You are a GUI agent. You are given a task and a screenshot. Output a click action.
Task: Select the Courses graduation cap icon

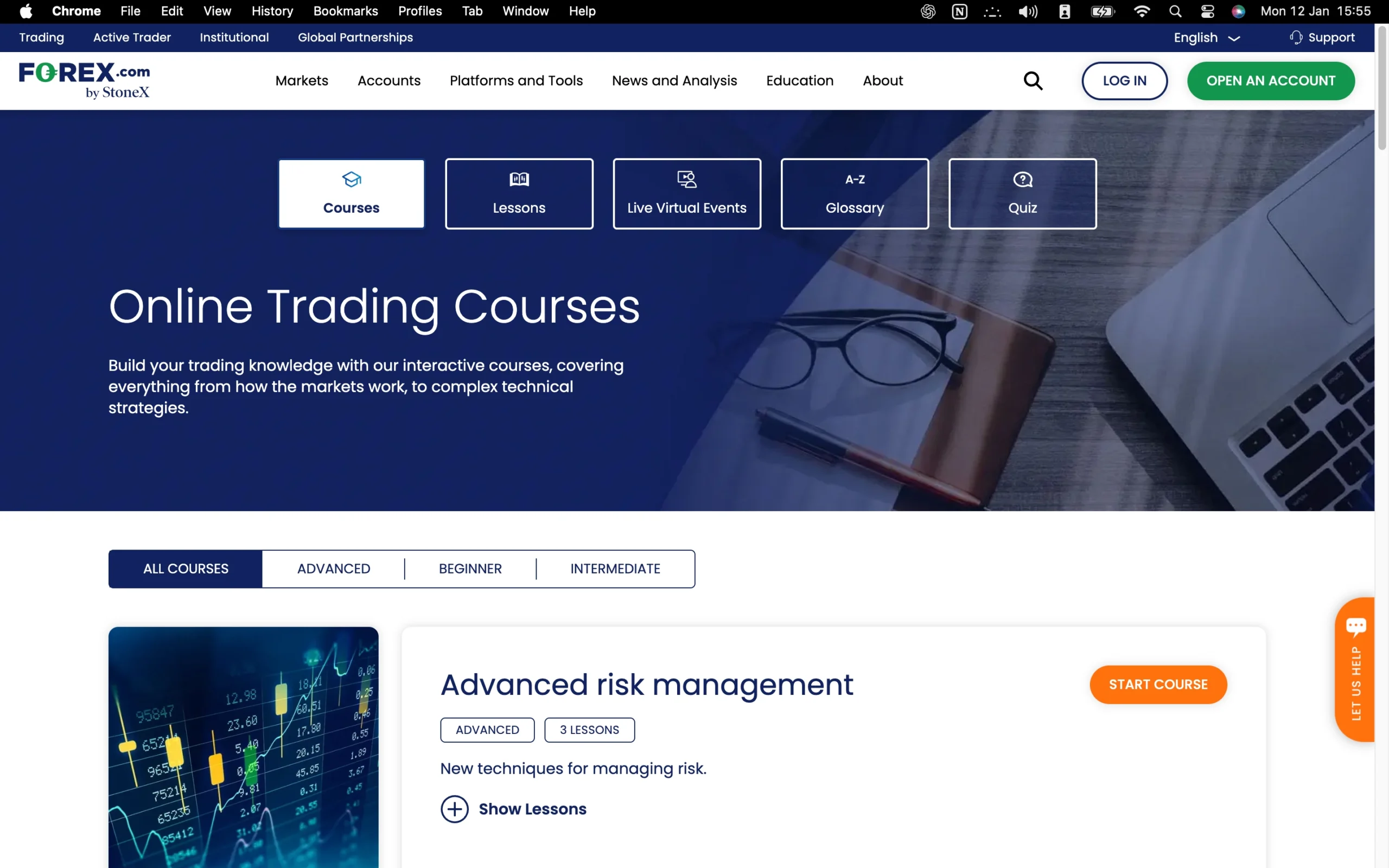point(351,179)
